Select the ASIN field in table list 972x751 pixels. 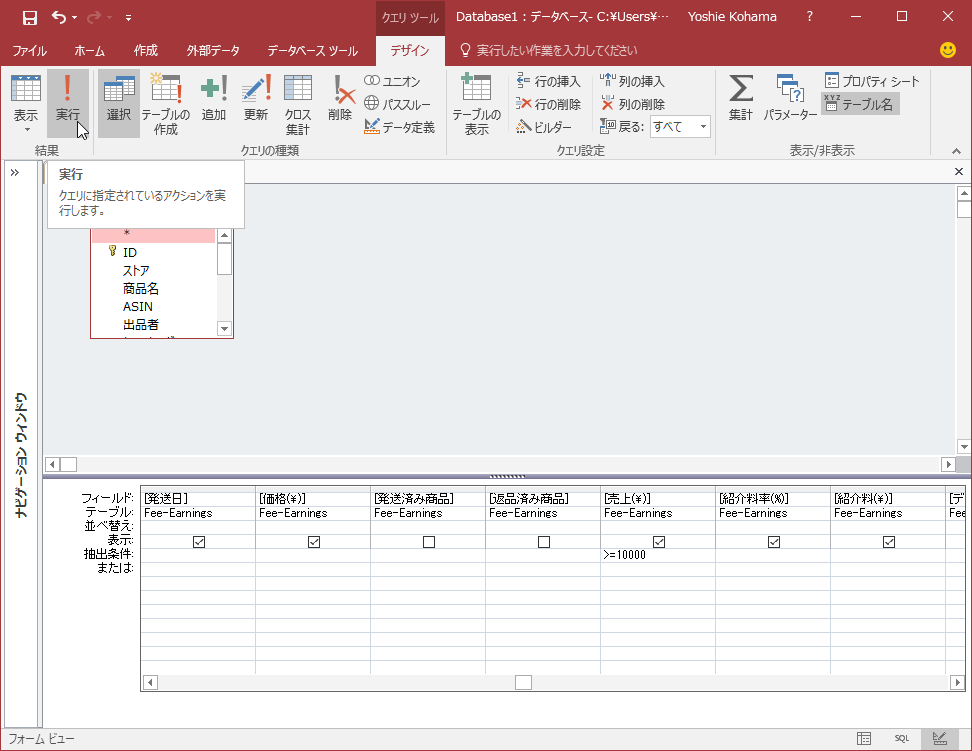click(x=138, y=306)
